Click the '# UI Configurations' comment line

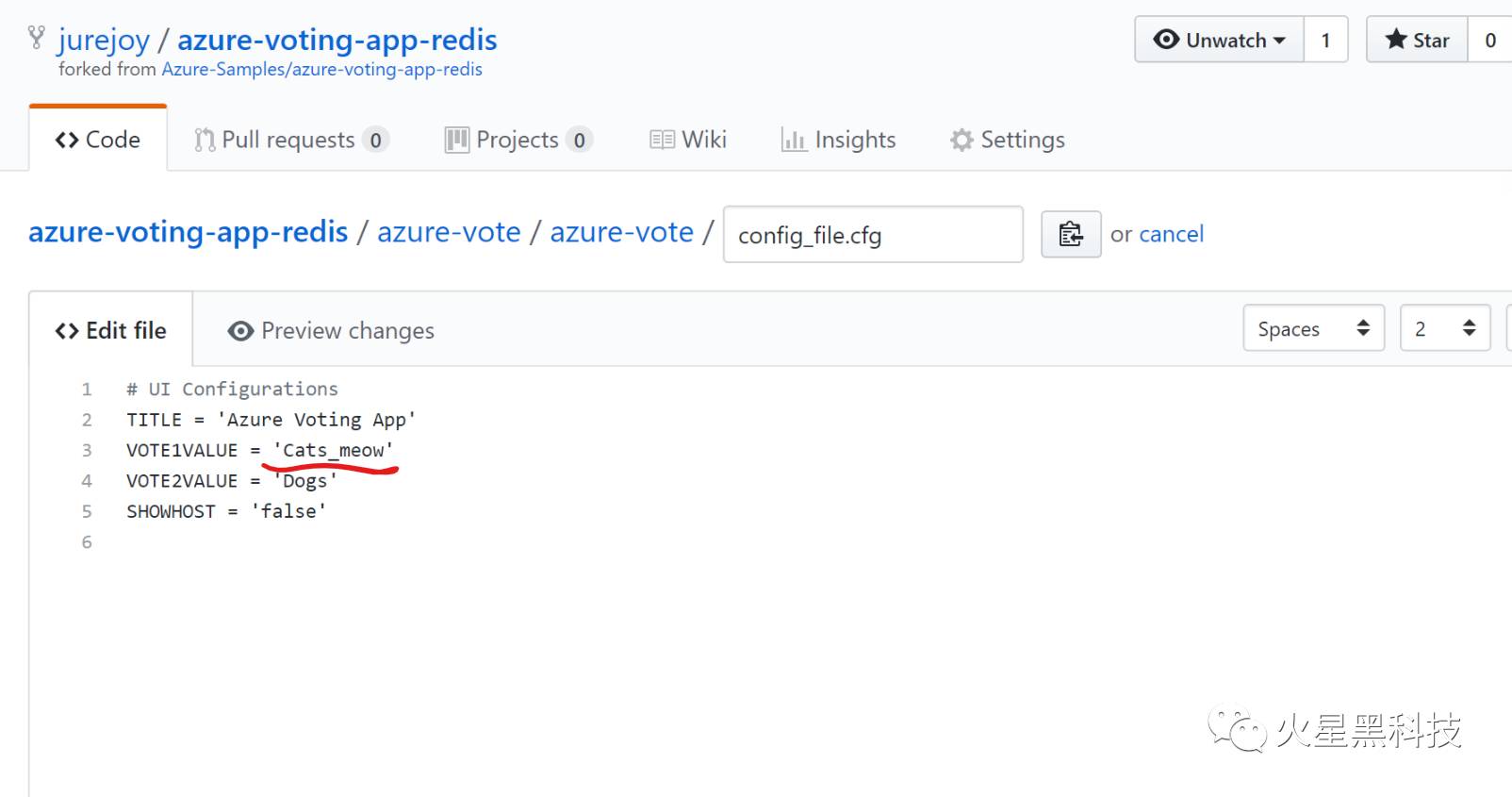[x=232, y=389]
